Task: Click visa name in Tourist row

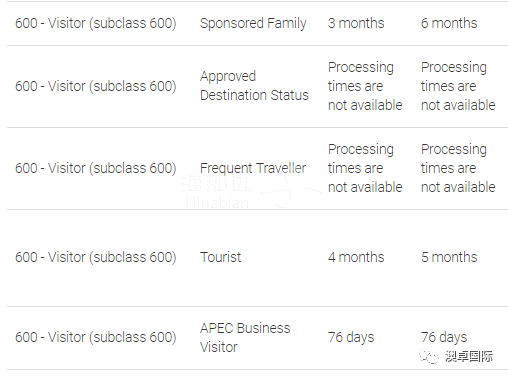Action: tap(96, 257)
